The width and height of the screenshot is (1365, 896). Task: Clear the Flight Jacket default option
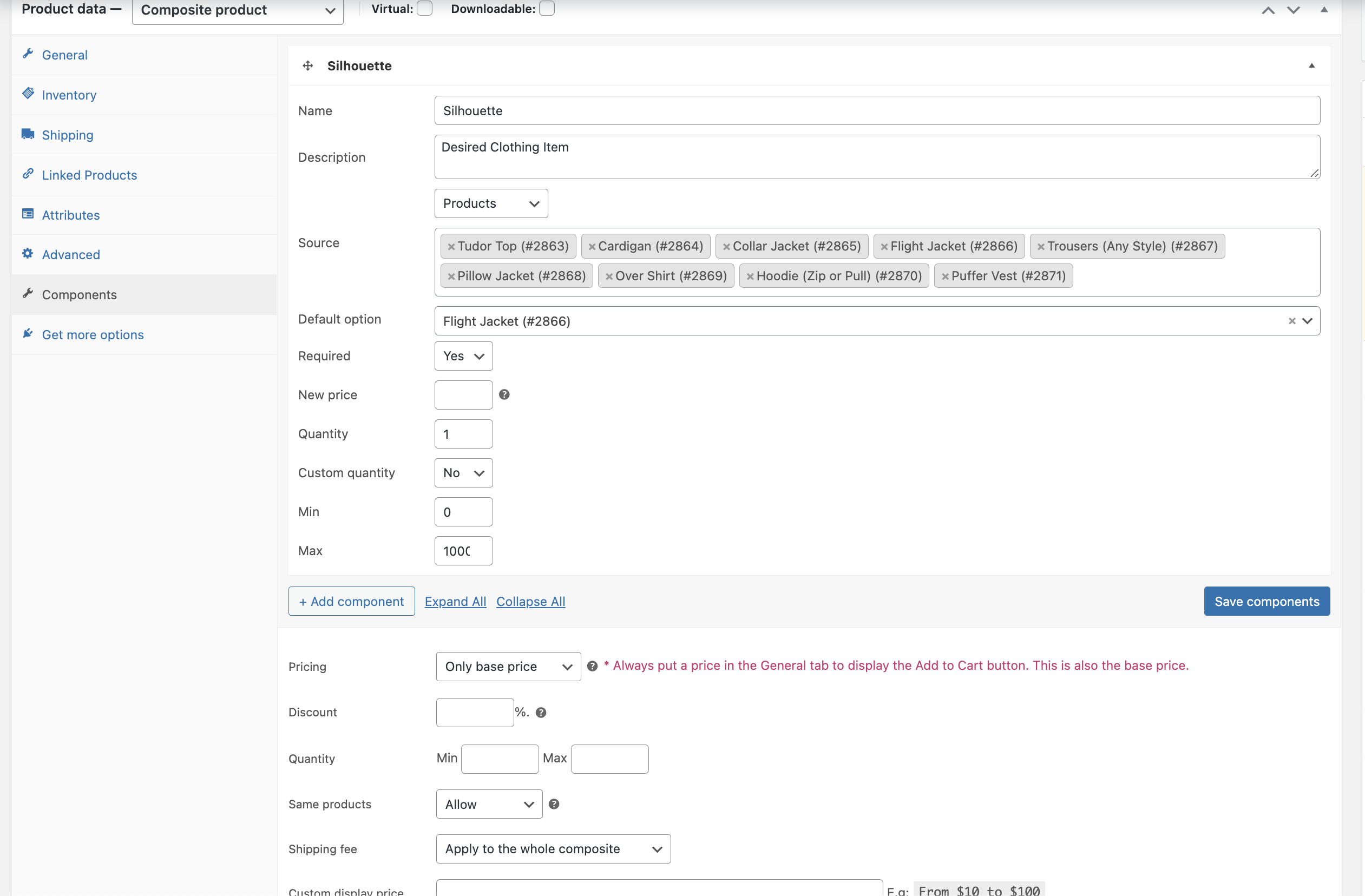[x=1291, y=321]
